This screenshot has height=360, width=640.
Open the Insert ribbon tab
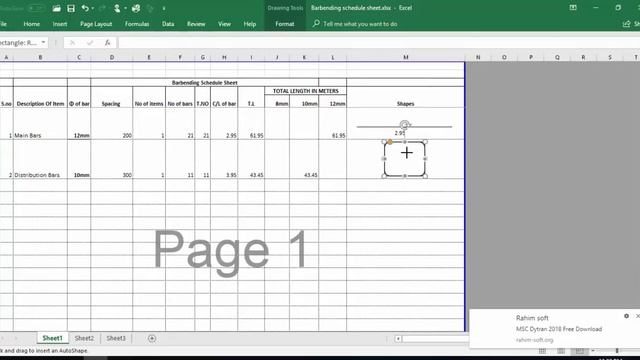pyautogui.click(x=60, y=24)
